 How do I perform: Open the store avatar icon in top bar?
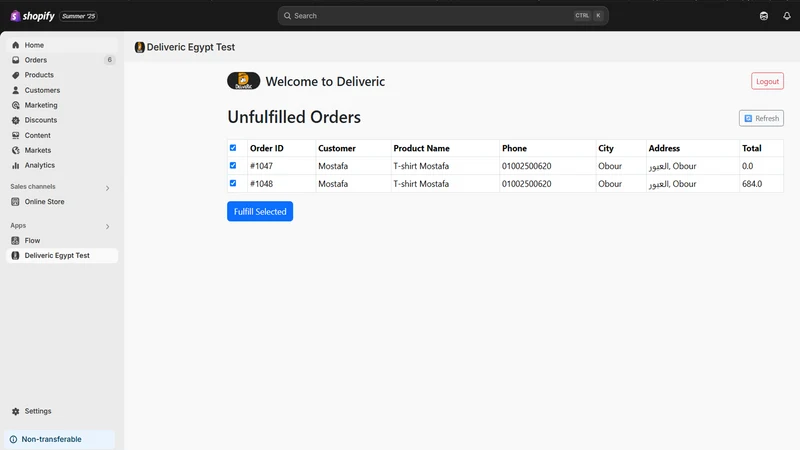click(764, 16)
